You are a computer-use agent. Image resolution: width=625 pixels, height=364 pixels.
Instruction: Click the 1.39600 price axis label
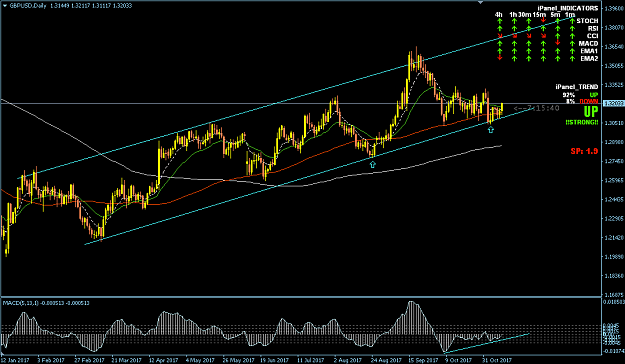point(614,8)
